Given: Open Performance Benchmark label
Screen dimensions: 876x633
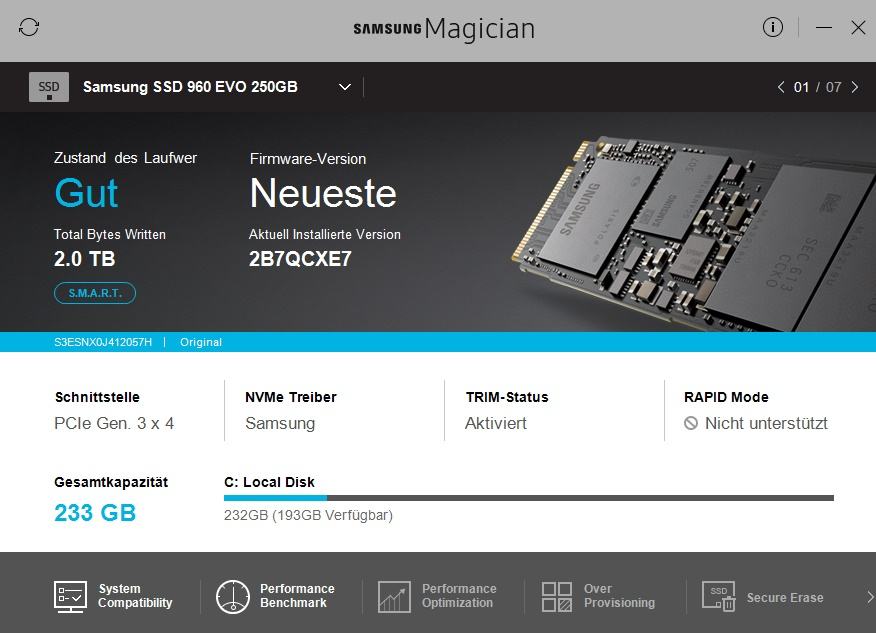Looking at the screenshot, I should point(297,596).
